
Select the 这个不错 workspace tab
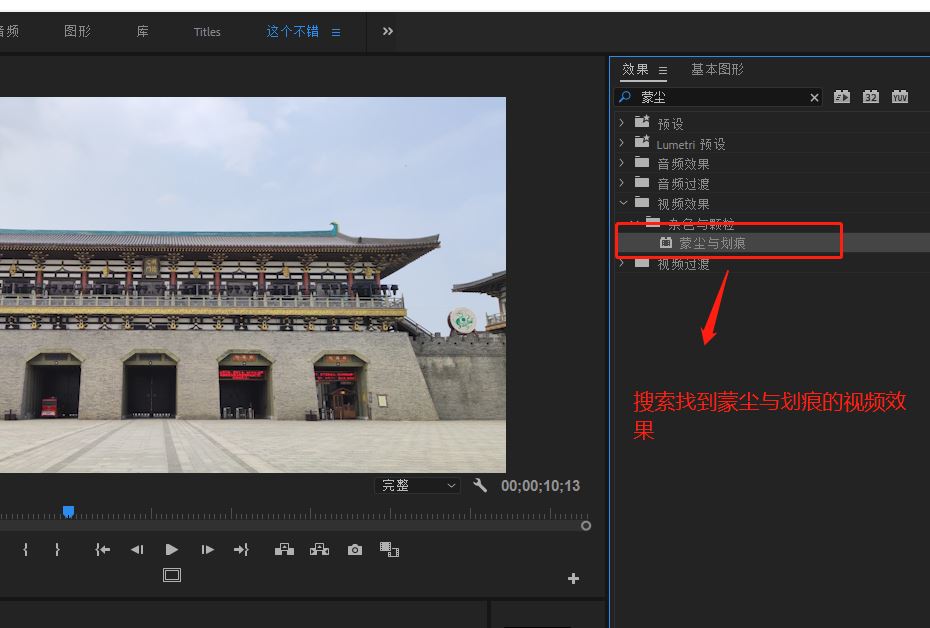coord(292,31)
